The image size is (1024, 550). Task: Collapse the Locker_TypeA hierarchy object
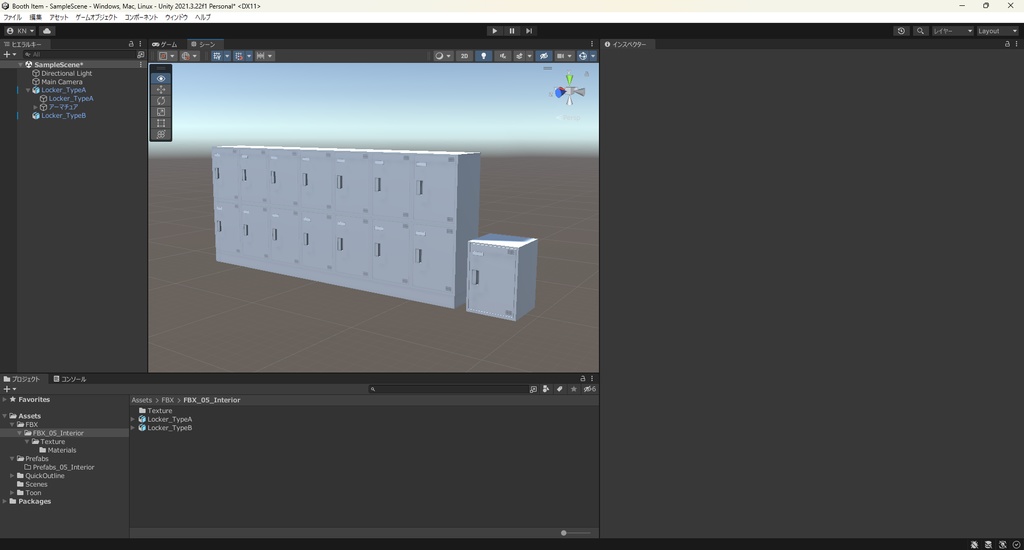(x=28, y=90)
